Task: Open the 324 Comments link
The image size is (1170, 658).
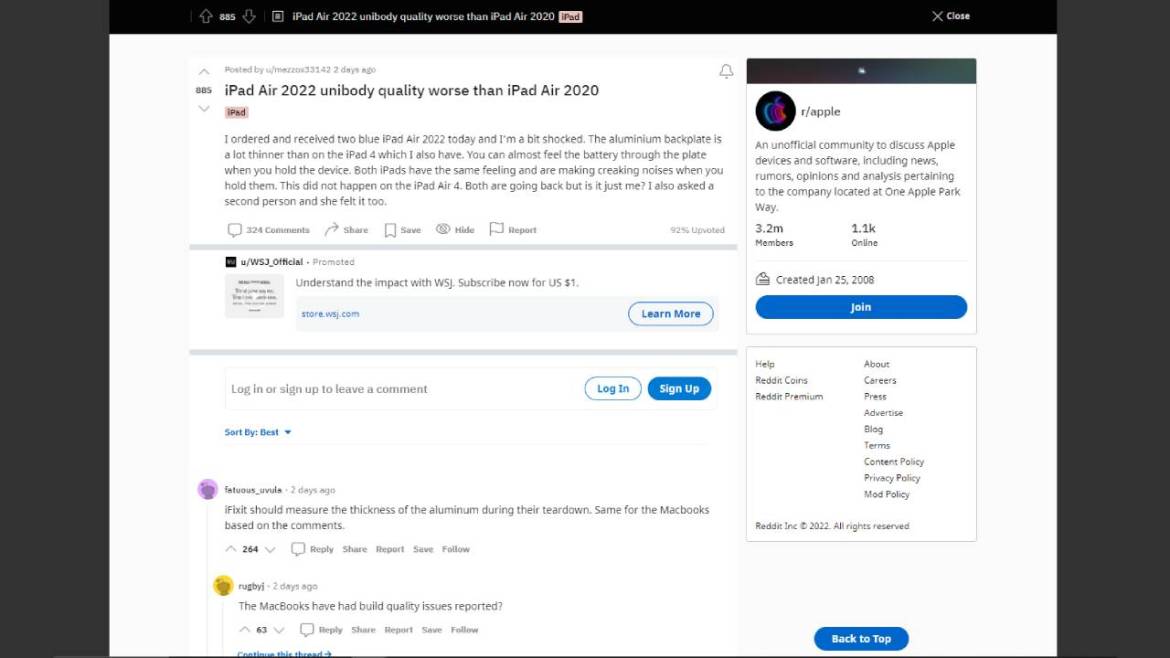Action: click(x=269, y=230)
